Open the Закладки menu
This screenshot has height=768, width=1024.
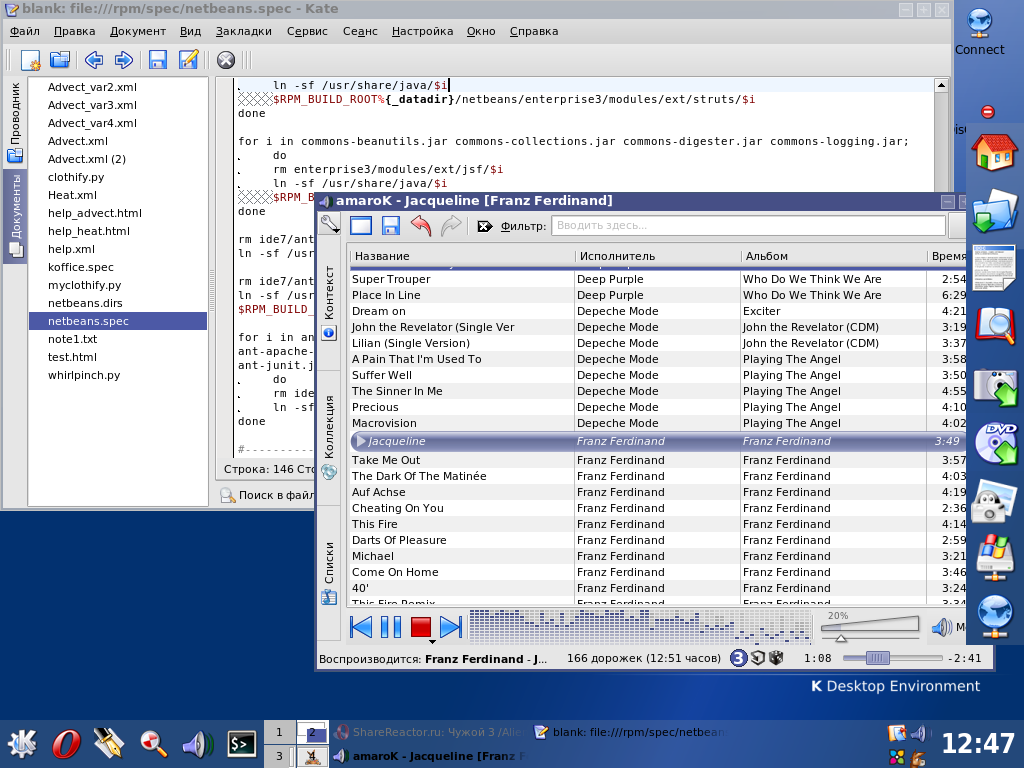tap(244, 31)
